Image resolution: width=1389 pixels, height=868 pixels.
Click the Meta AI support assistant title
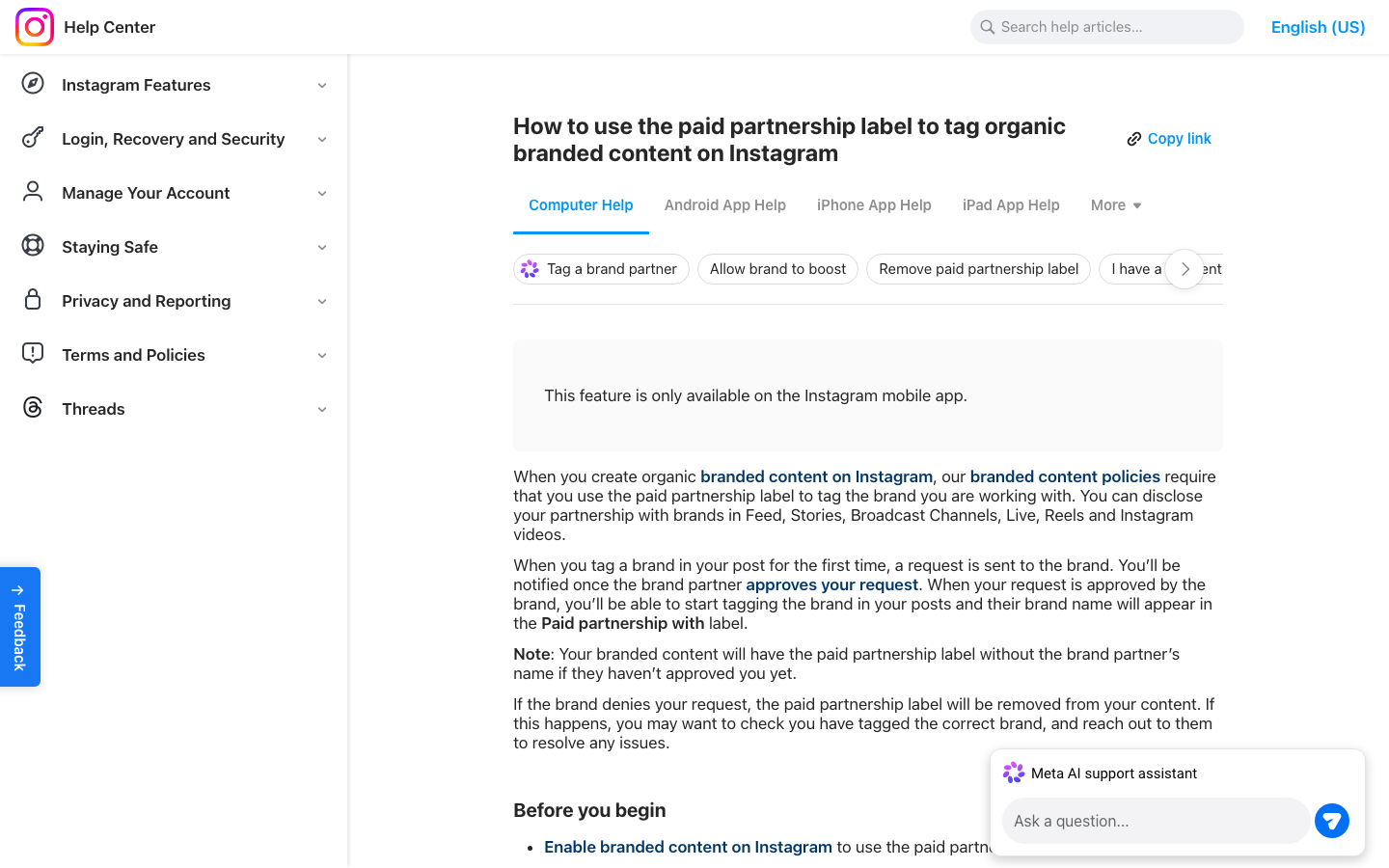click(x=1114, y=773)
